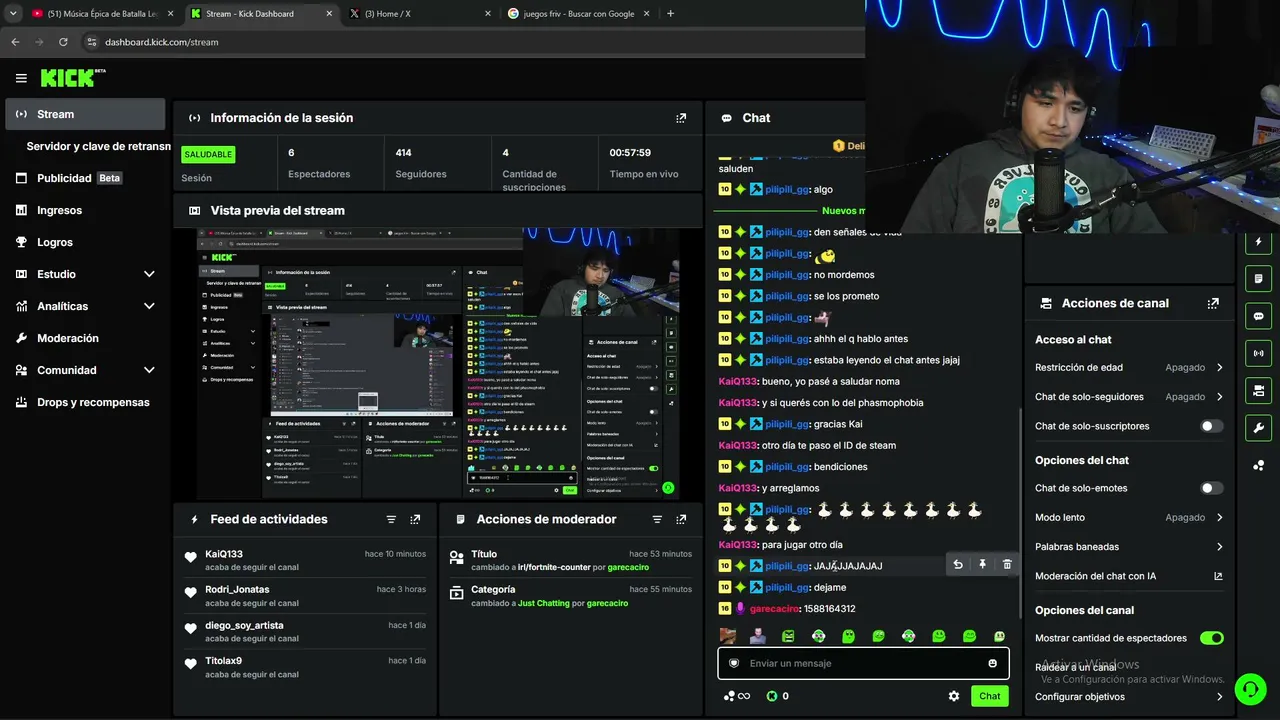Viewport: 1280px width, 720px height.
Task: Select Stream in the sidebar
Action: pos(86,114)
